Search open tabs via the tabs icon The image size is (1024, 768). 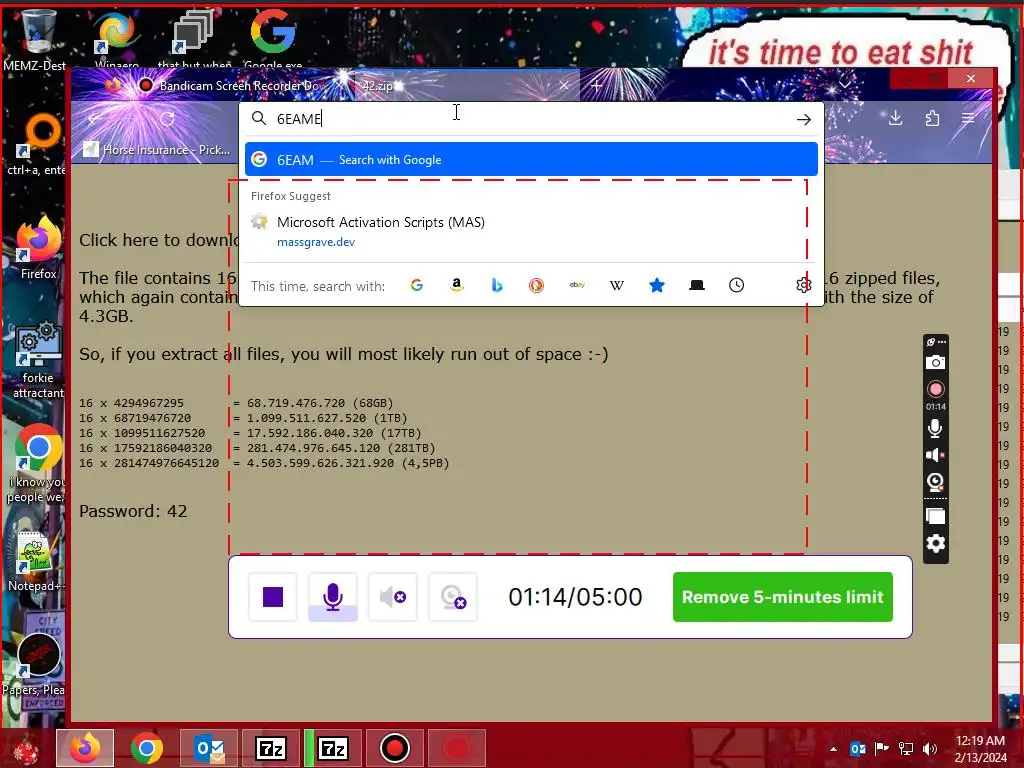[697, 285]
